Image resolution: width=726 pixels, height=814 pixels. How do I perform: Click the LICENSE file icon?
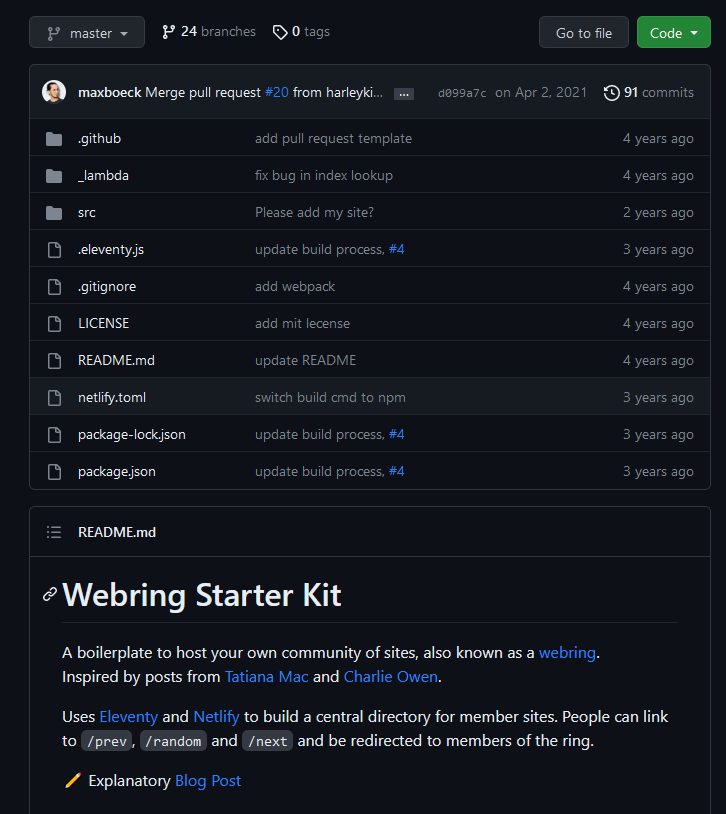(x=54, y=324)
